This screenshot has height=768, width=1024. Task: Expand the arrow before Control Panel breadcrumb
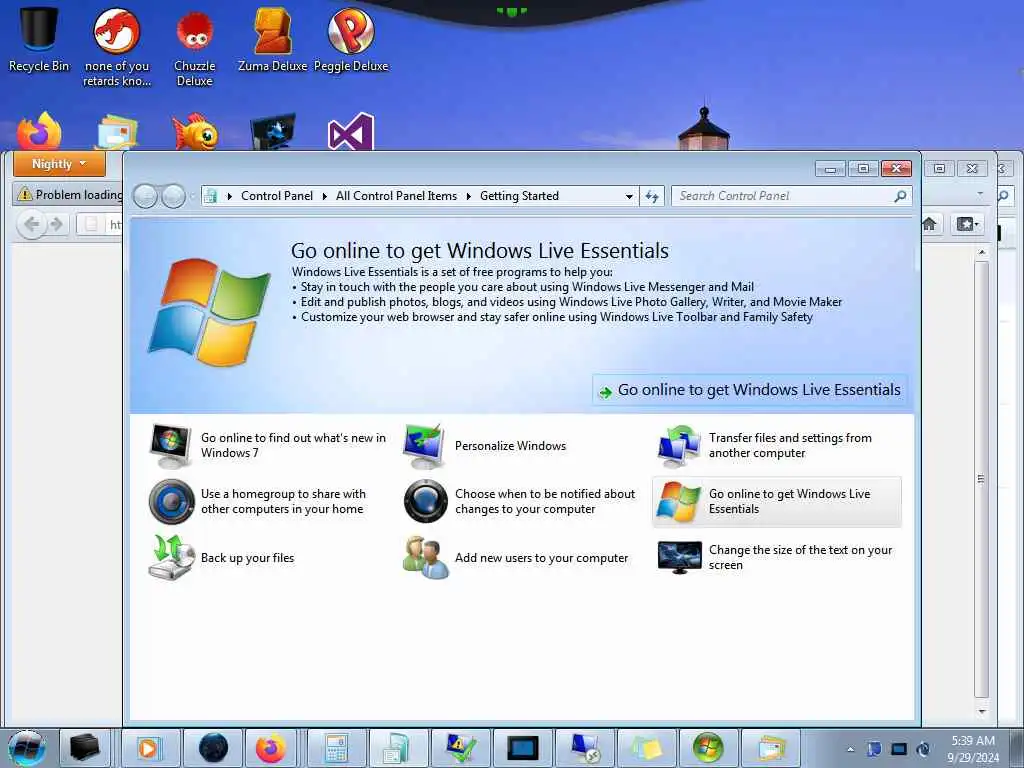pyautogui.click(x=229, y=196)
